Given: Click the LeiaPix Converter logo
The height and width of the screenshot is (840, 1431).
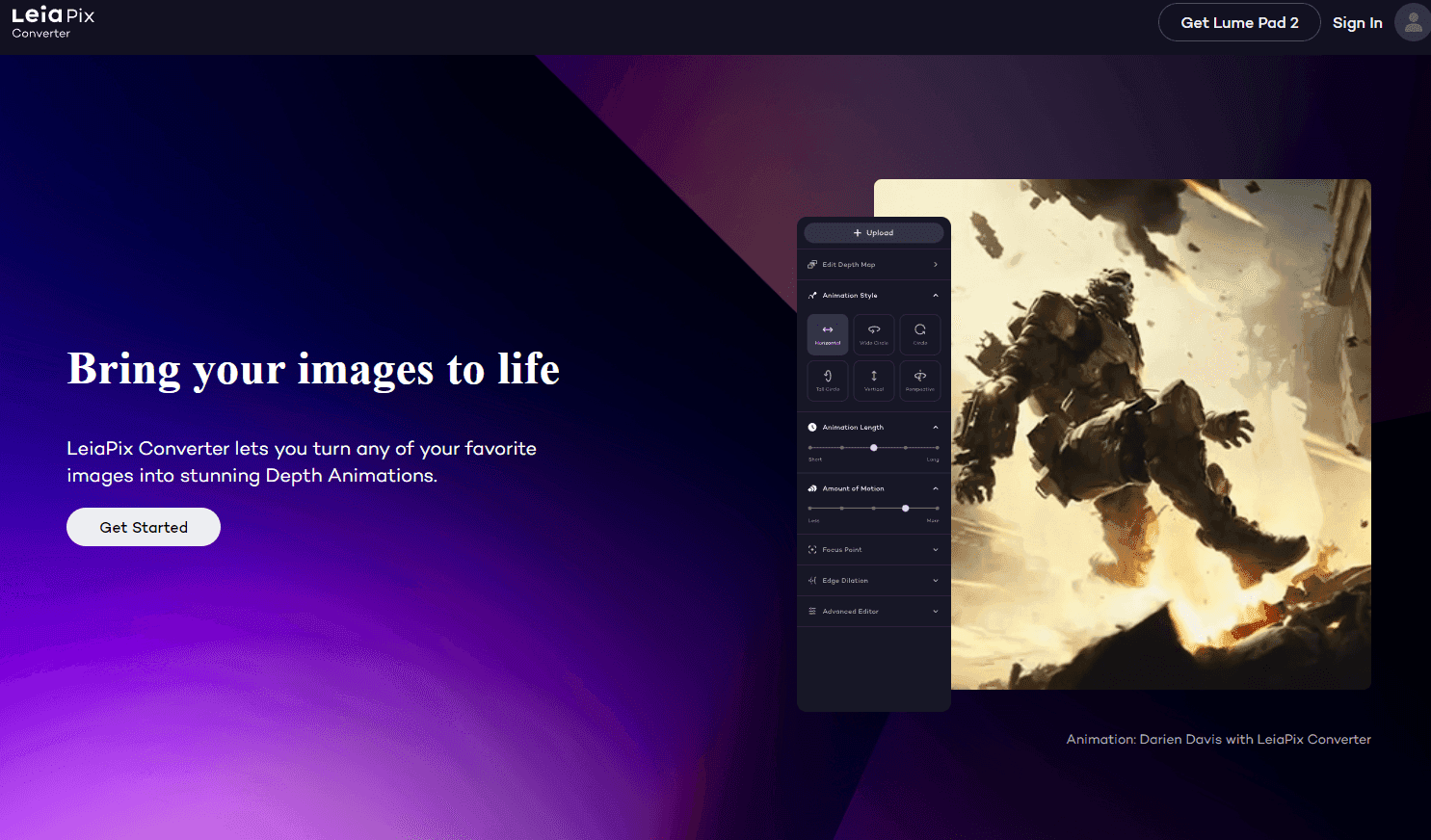Looking at the screenshot, I should 53,22.
